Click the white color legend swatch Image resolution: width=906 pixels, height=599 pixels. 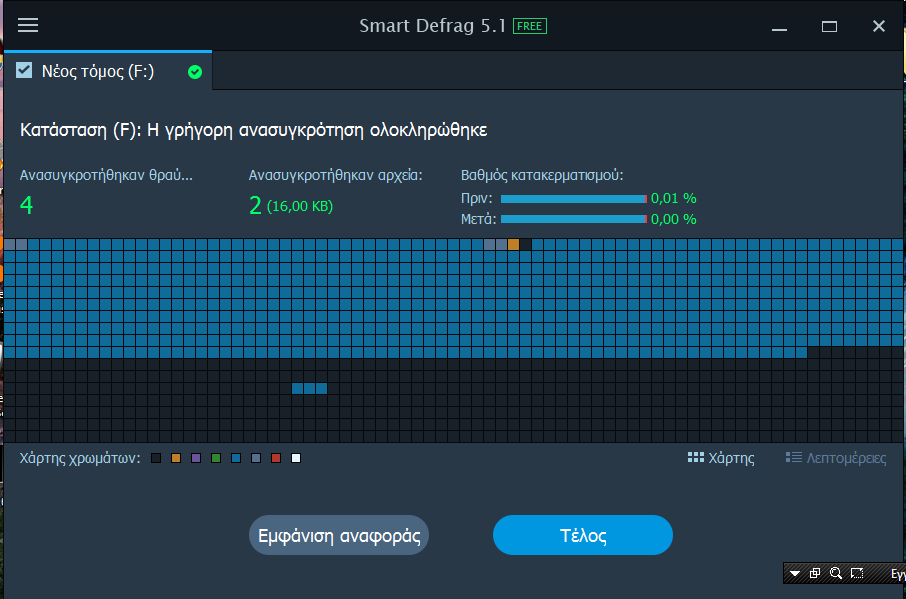point(296,458)
